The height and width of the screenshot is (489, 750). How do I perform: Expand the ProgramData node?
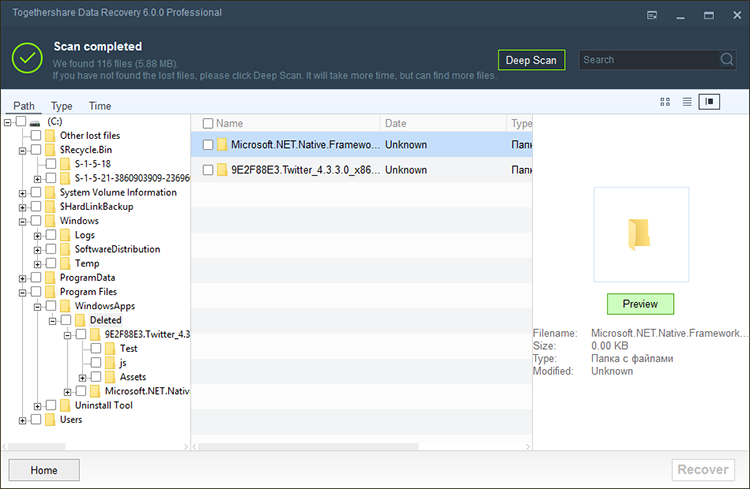pyautogui.click(x=22, y=278)
